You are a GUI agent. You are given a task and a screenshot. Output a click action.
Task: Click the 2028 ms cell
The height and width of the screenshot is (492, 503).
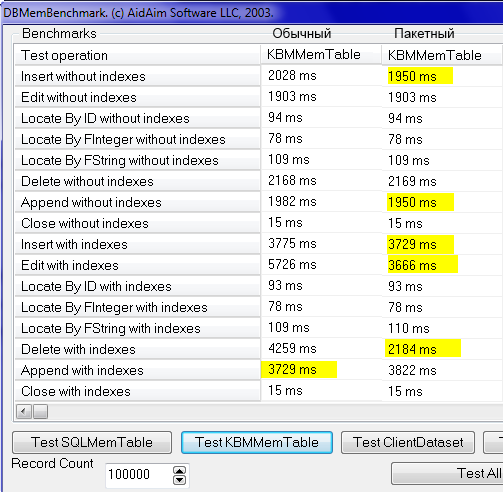coord(321,76)
